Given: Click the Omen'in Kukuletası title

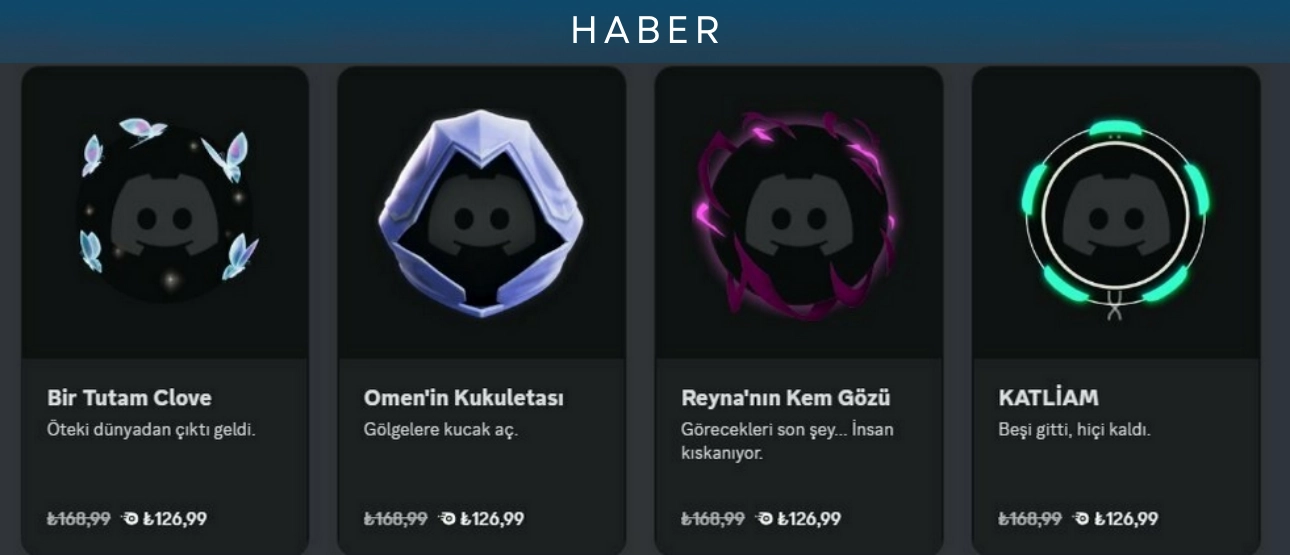Looking at the screenshot, I should pyautogui.click(x=464, y=398).
